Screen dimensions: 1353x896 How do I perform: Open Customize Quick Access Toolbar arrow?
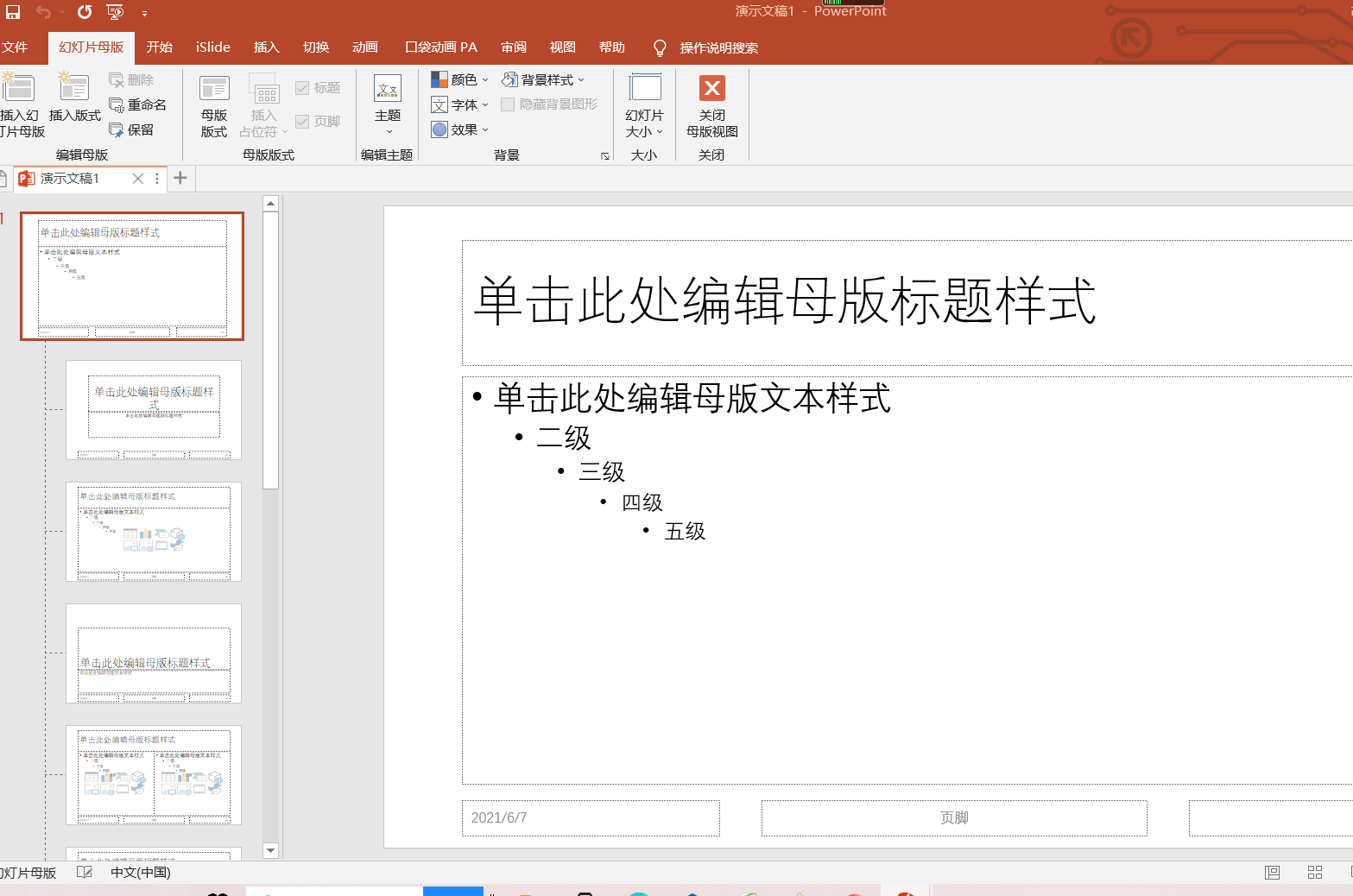pos(144,13)
